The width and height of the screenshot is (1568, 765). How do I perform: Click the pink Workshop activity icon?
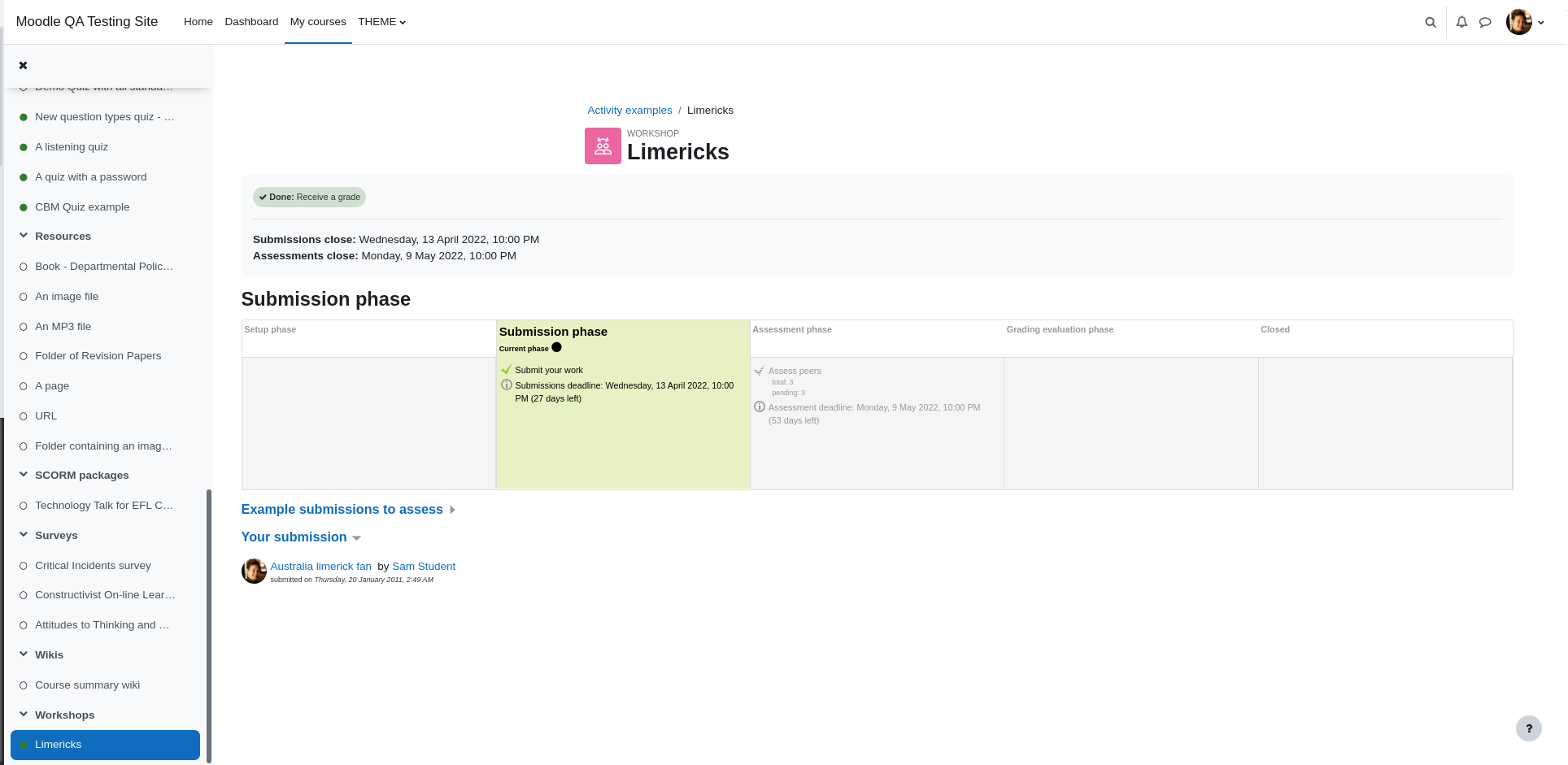pos(603,146)
